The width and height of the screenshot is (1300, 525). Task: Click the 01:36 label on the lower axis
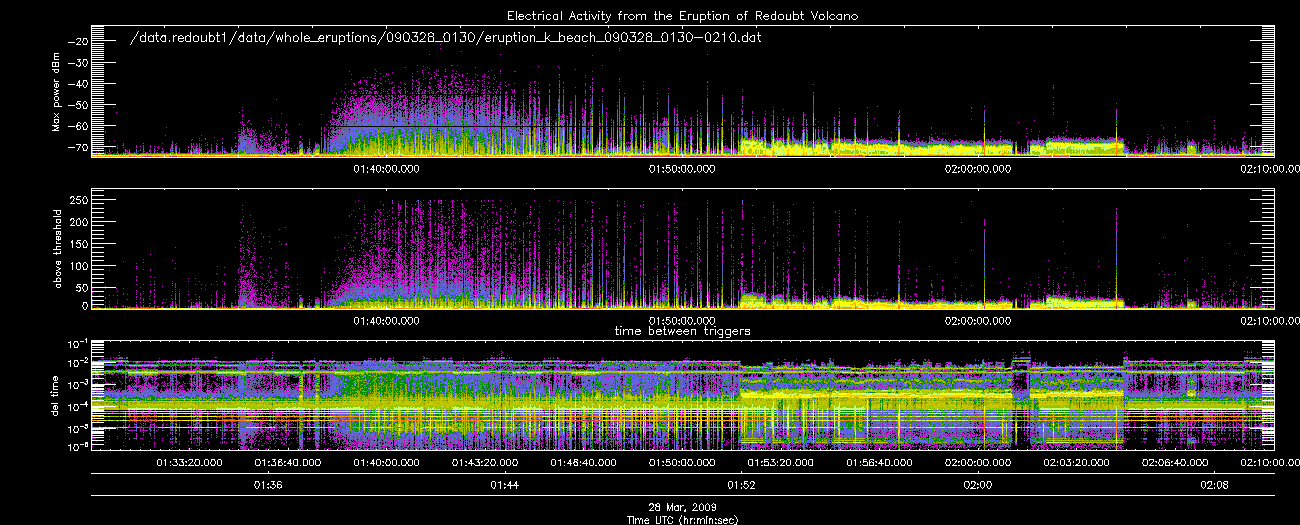click(x=268, y=485)
